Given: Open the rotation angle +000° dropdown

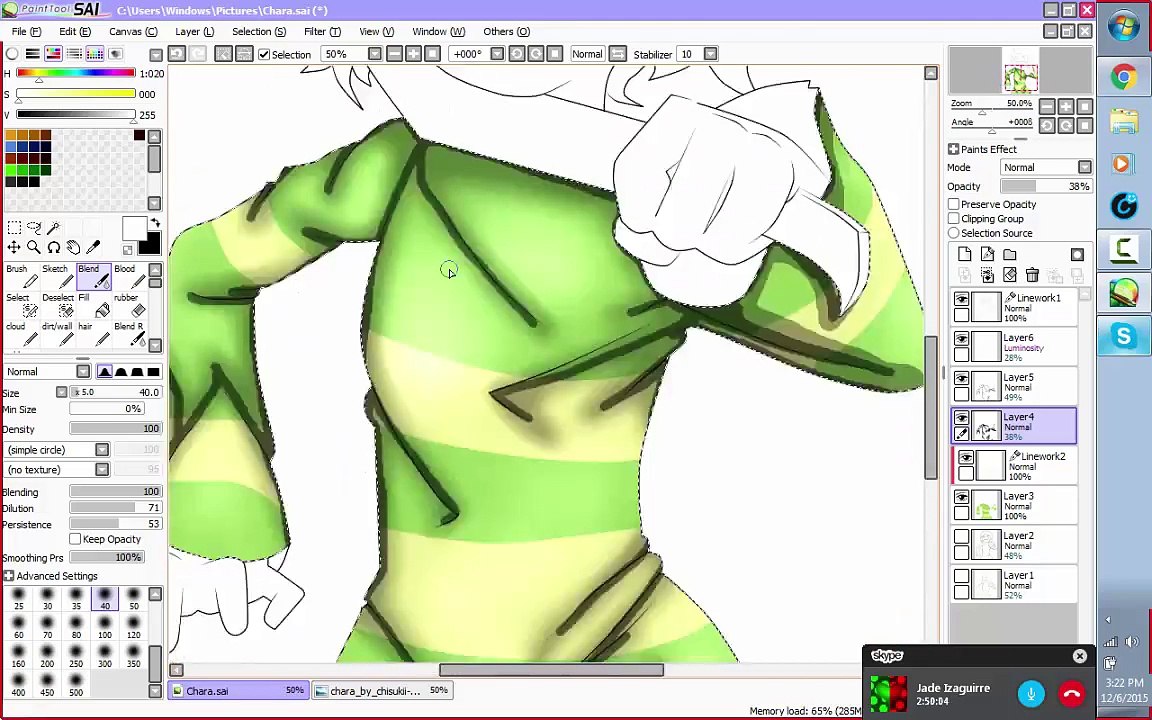Looking at the screenshot, I should (x=497, y=54).
